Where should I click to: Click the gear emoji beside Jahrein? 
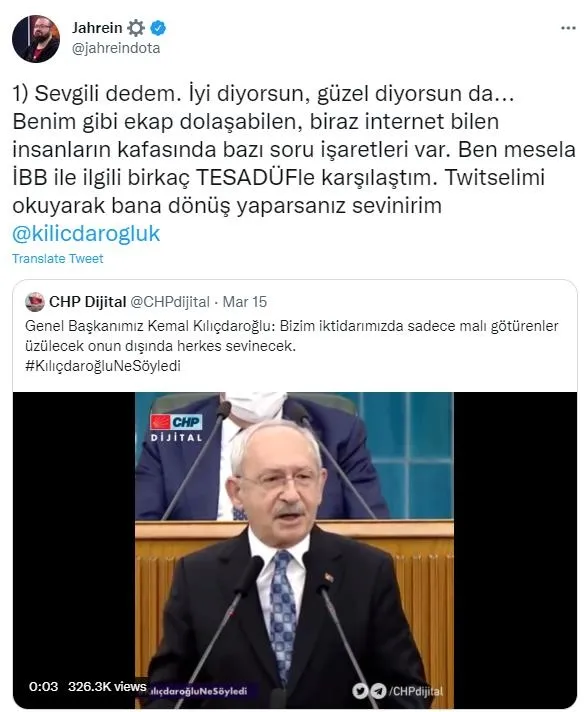point(136,28)
